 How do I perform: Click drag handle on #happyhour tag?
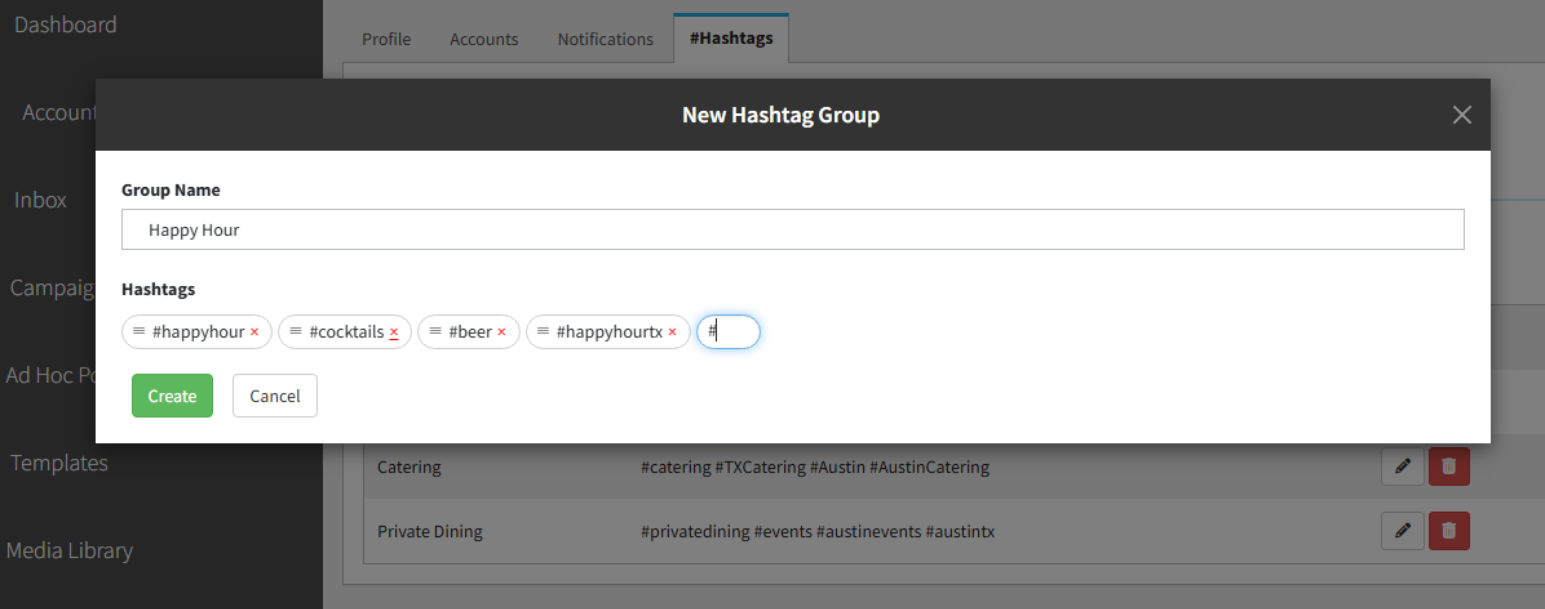pos(139,331)
